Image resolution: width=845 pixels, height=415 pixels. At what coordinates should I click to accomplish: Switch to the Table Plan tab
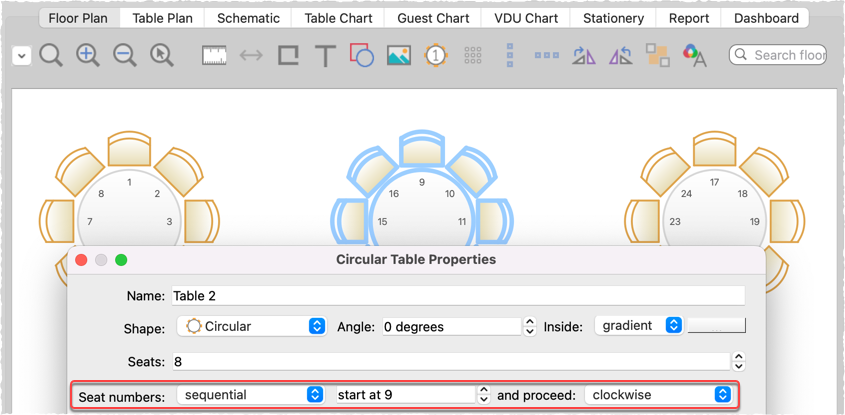163,18
